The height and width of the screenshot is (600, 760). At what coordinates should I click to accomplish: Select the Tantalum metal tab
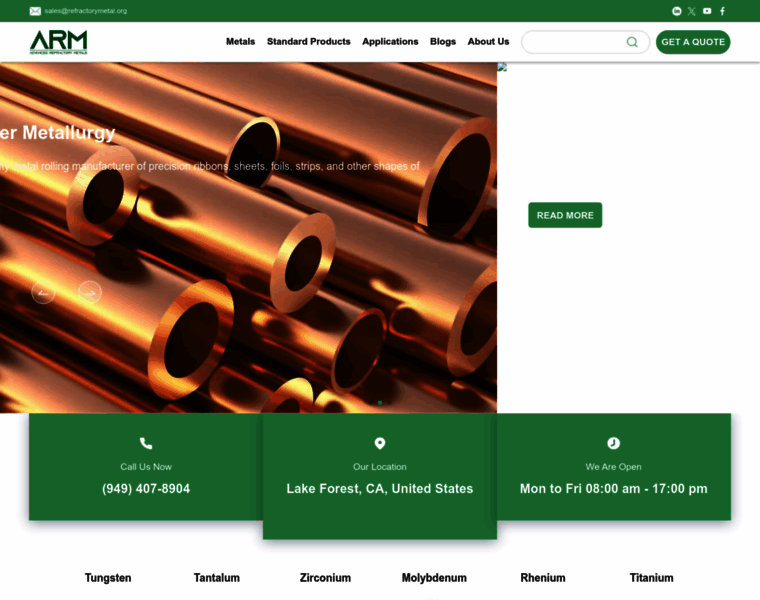tap(217, 578)
